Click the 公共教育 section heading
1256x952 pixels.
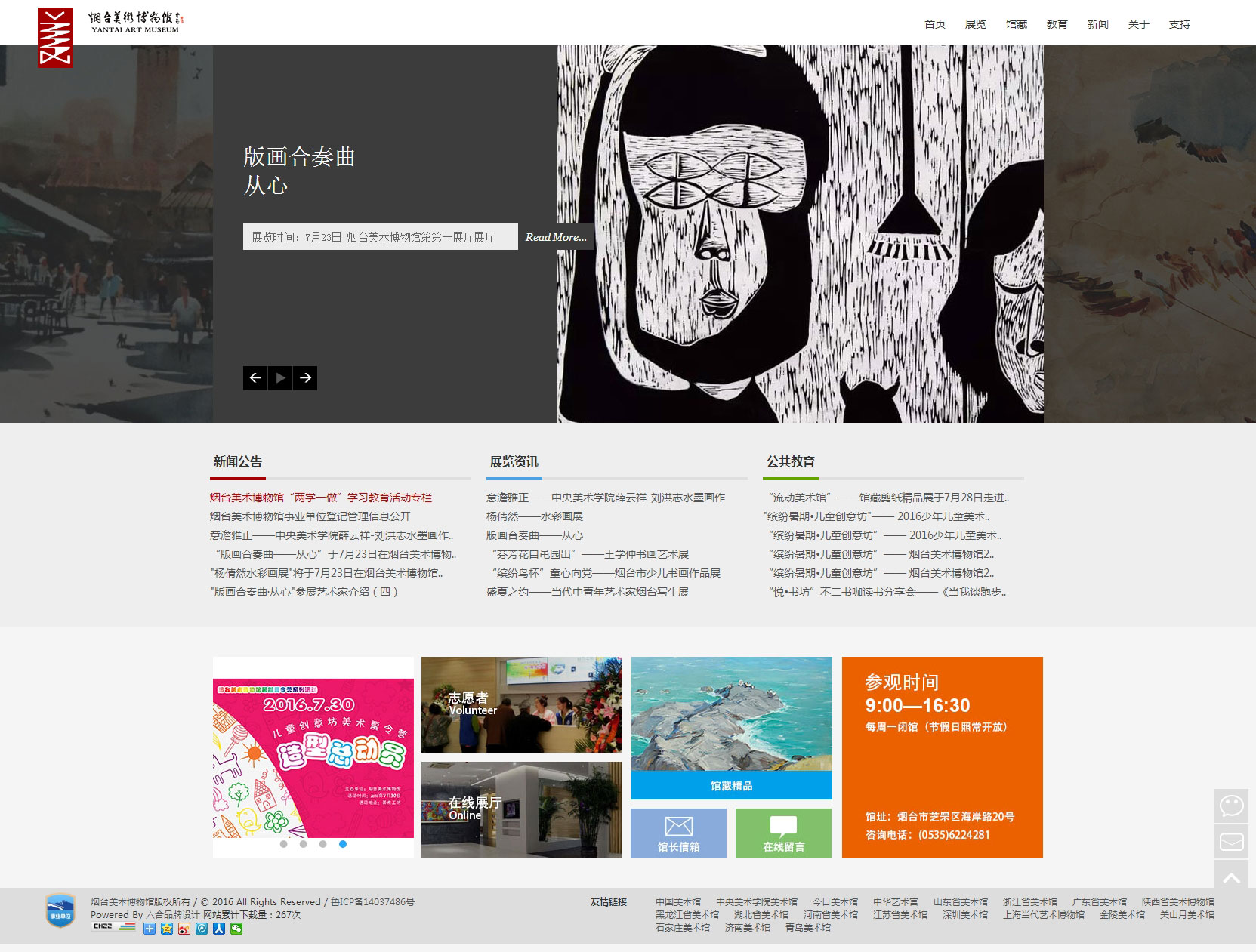click(791, 461)
